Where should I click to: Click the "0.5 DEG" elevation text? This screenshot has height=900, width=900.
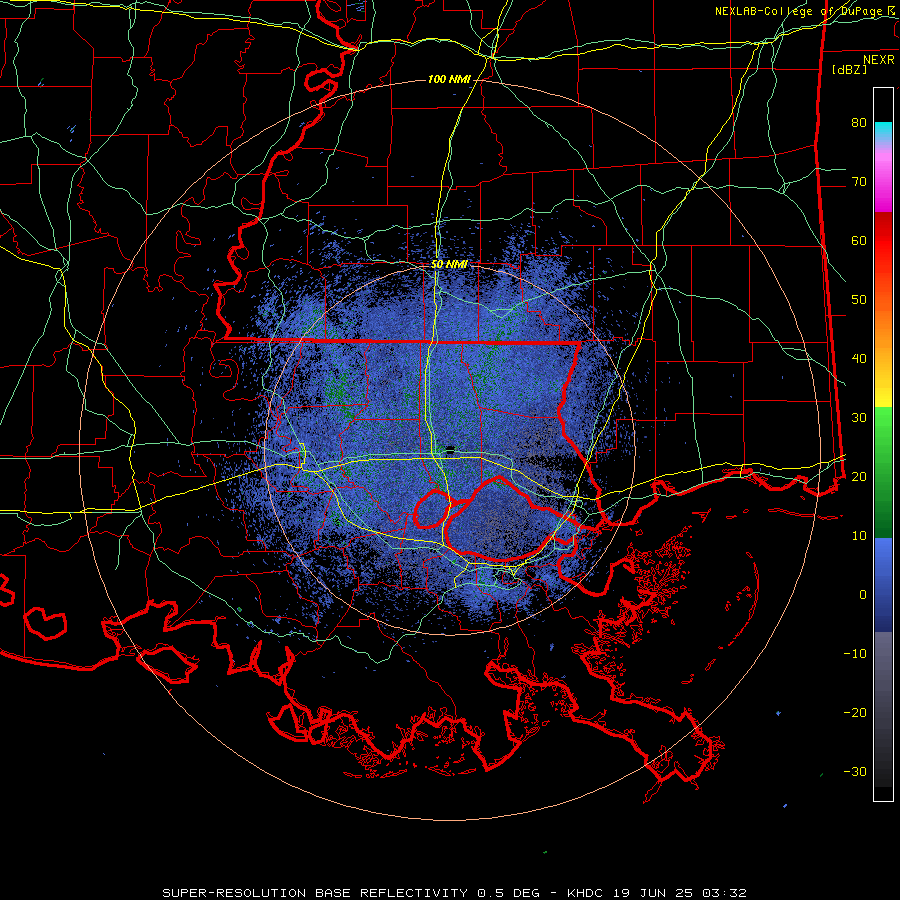508,893
